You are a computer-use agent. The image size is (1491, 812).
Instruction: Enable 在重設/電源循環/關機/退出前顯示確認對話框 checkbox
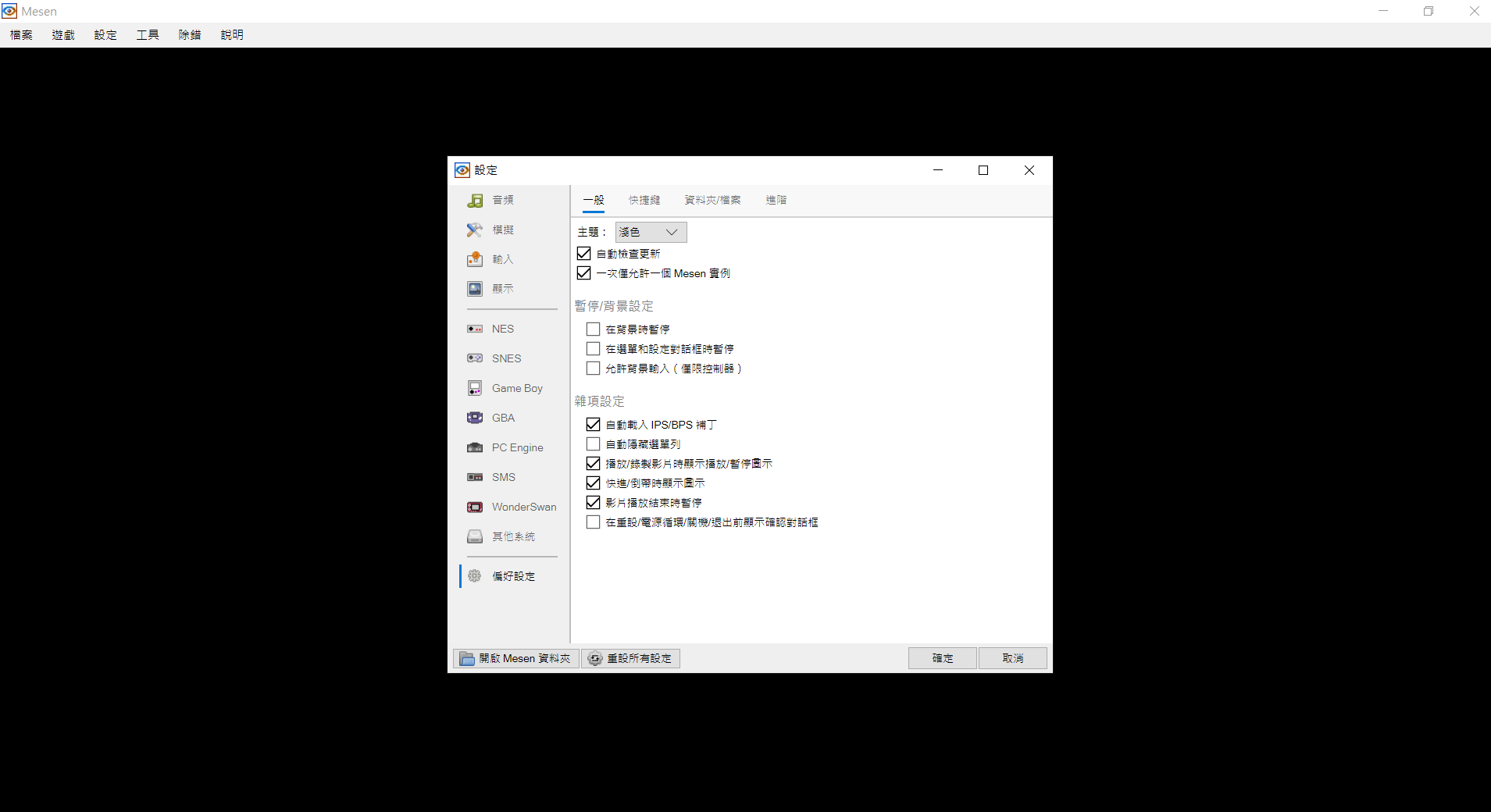click(x=594, y=522)
